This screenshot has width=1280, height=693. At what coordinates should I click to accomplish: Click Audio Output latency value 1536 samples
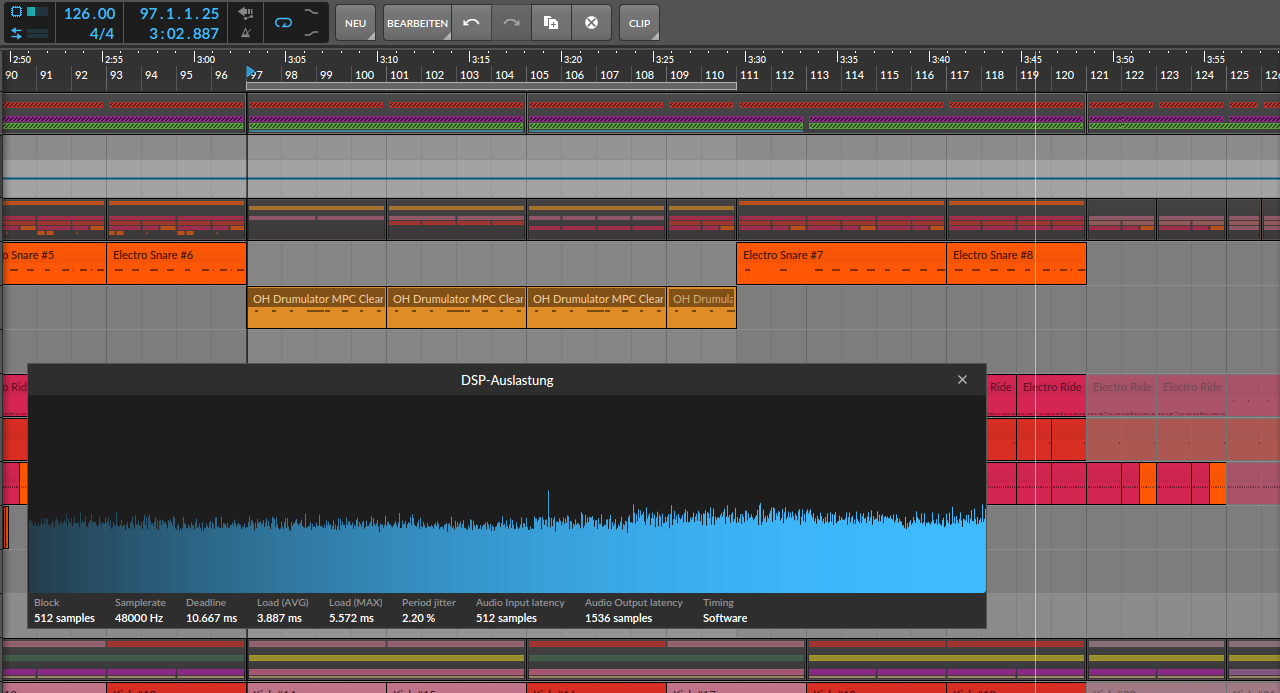tap(621, 618)
